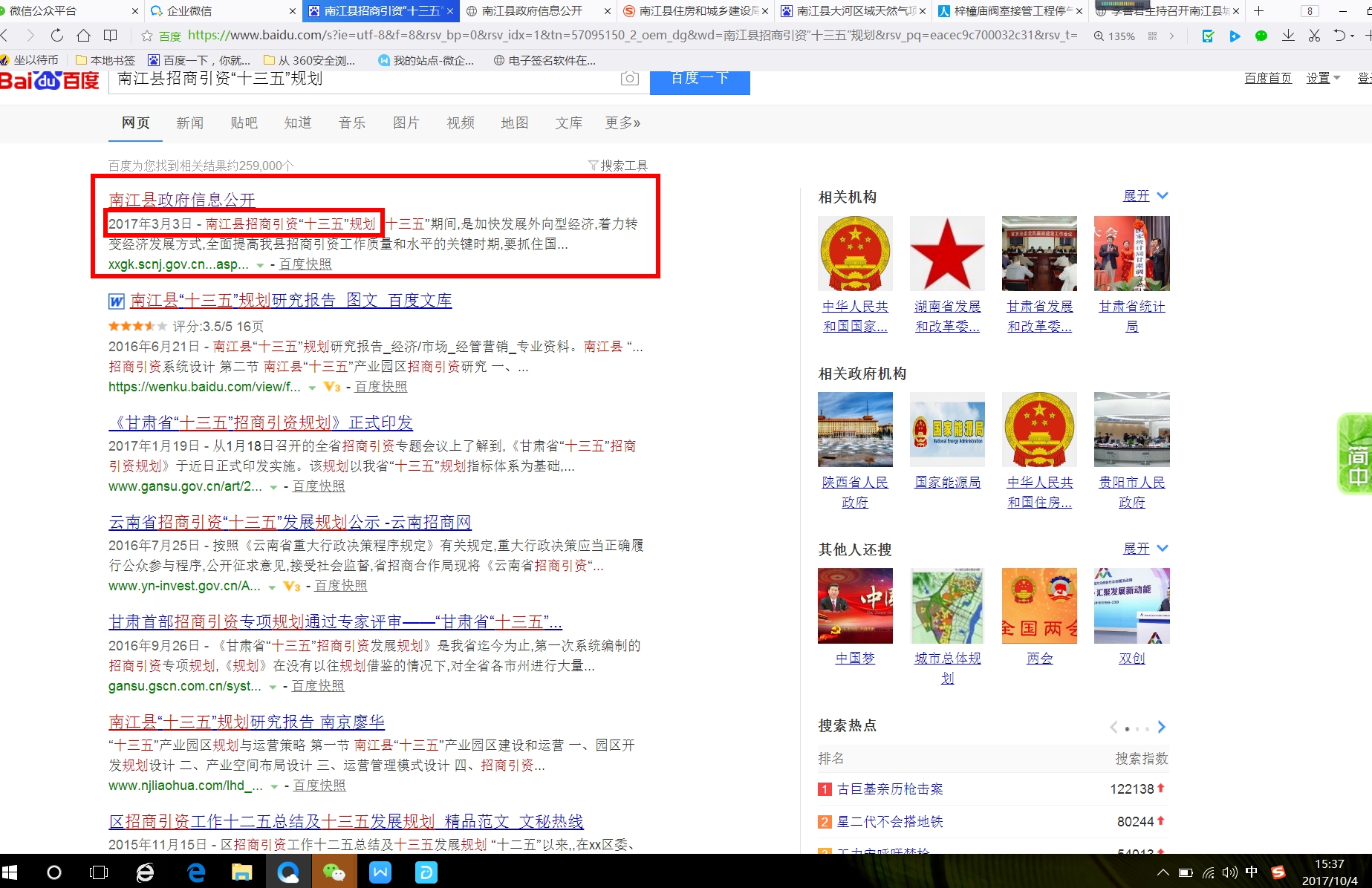
Task: Expand arrow after xxgk.scnj.gov.cn result URL
Action: tap(260, 265)
